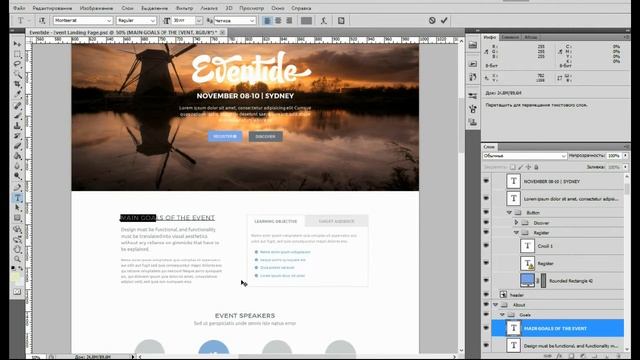Center text alignment in options bar
This screenshot has width=640, height=360.
(278, 20)
